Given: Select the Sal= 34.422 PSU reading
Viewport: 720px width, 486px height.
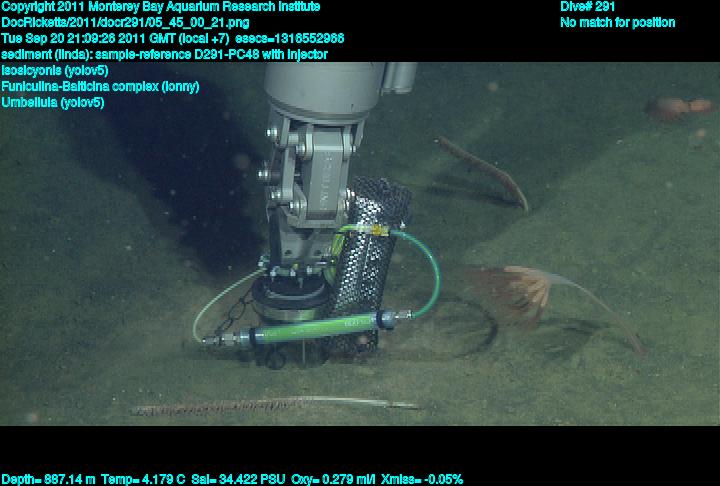Looking at the screenshot, I should tap(238, 480).
